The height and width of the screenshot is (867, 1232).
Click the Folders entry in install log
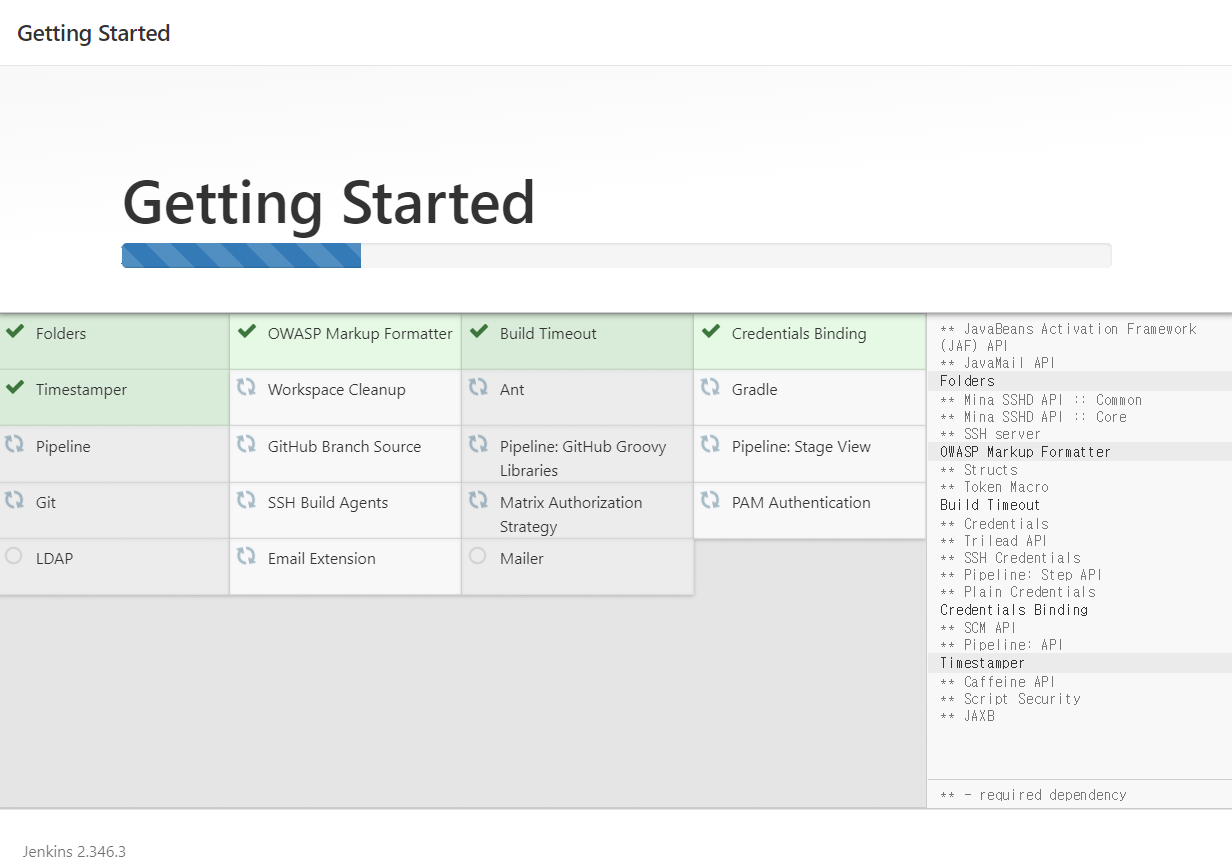[967, 381]
